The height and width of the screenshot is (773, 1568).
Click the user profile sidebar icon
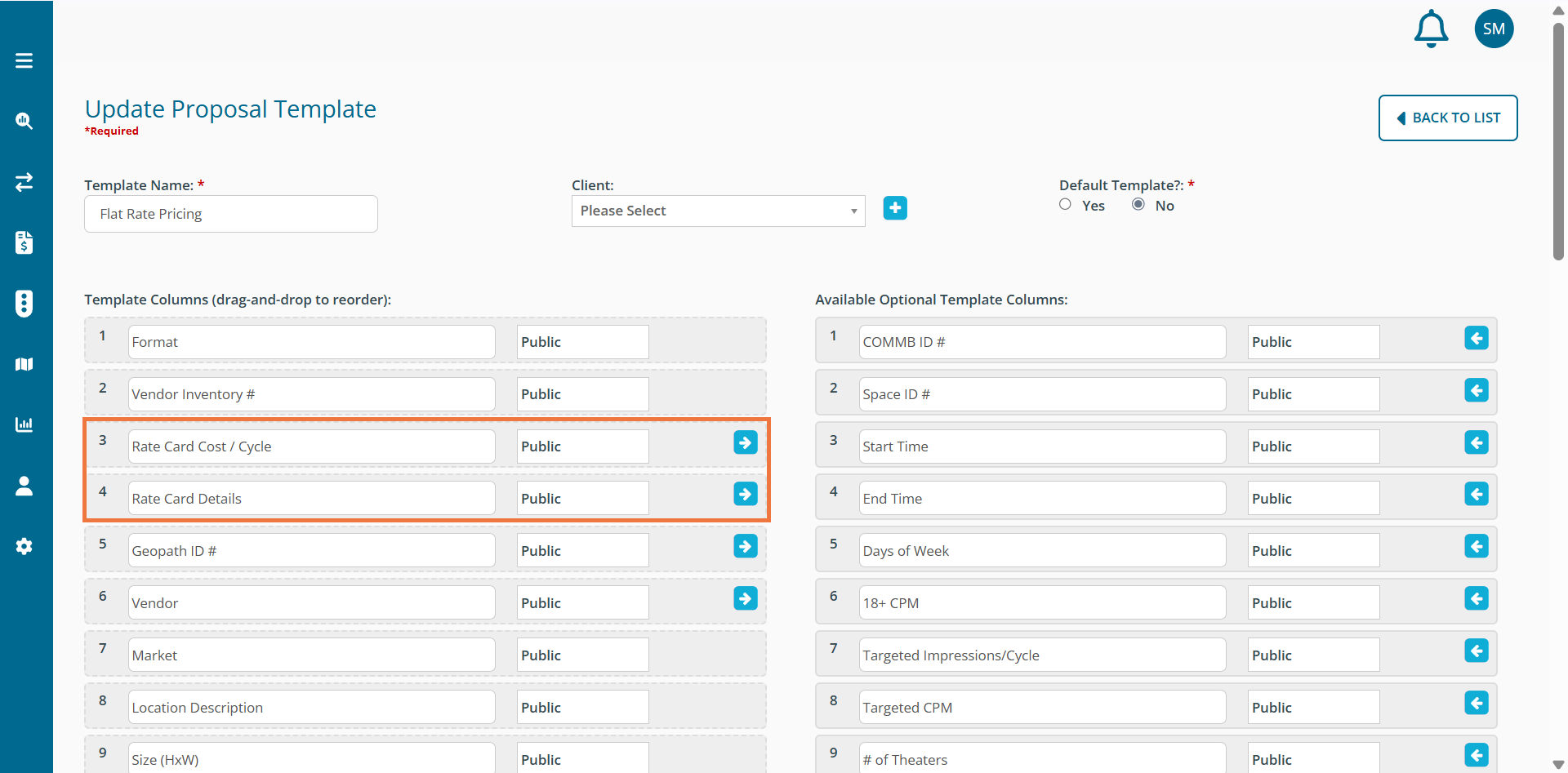click(24, 486)
